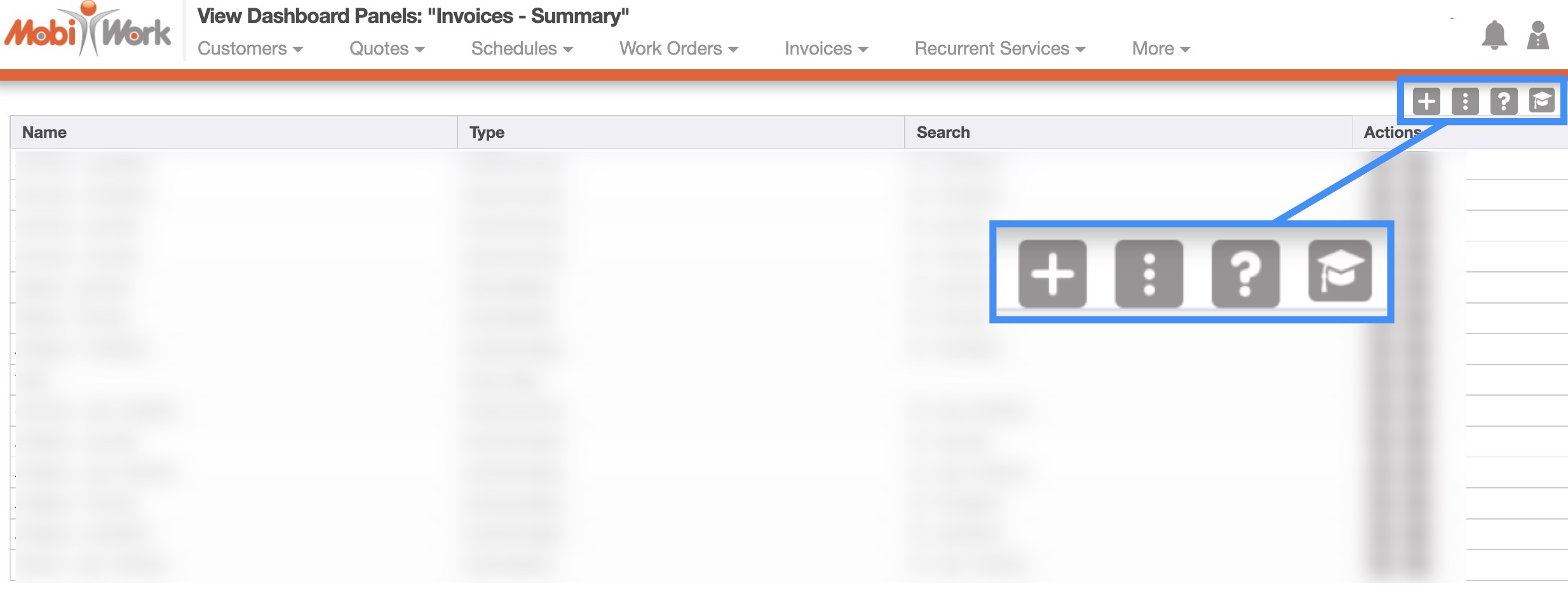The image size is (1568, 611).
Task: Click the small plus add icon above Actions
Action: tap(1426, 101)
